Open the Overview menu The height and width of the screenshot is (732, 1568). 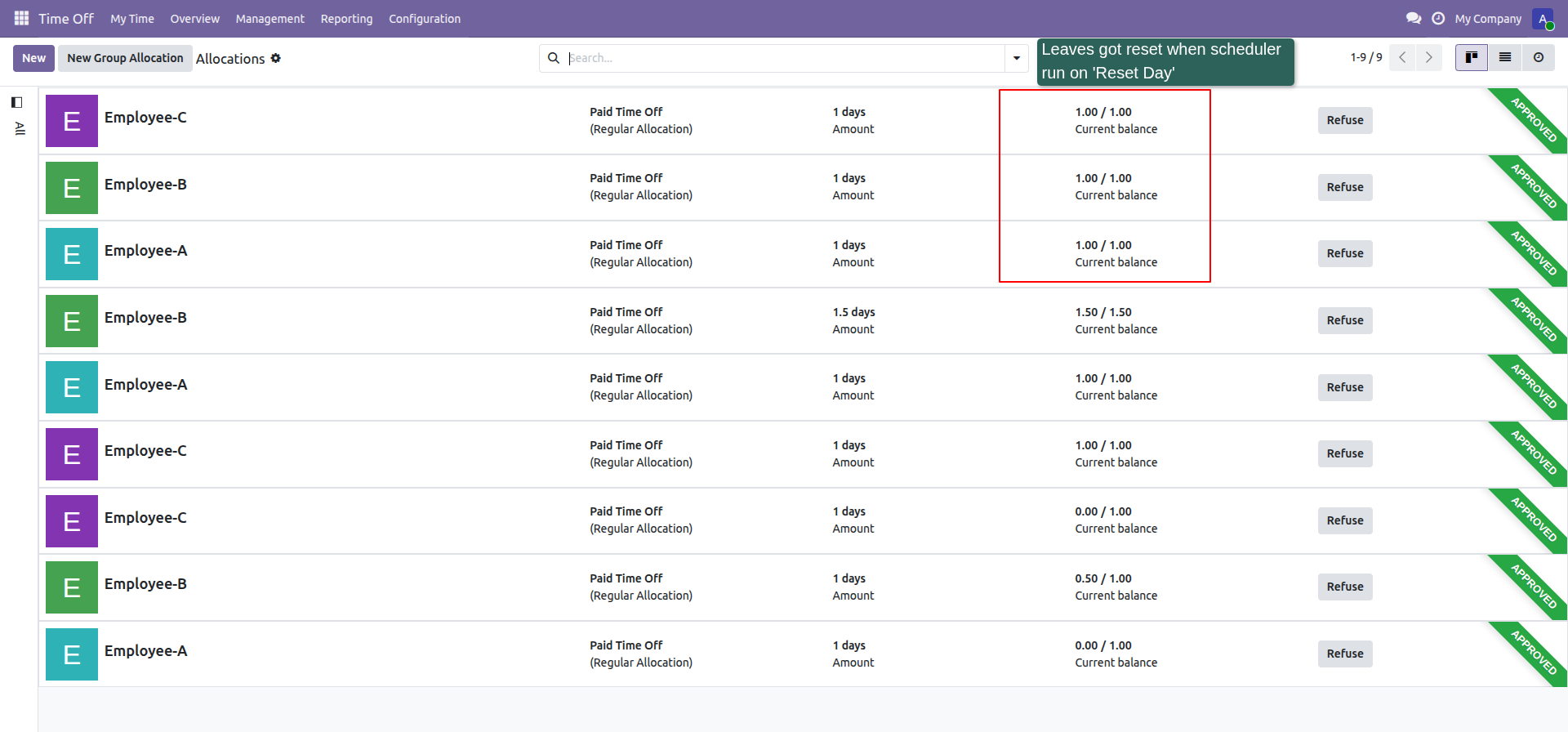194,19
